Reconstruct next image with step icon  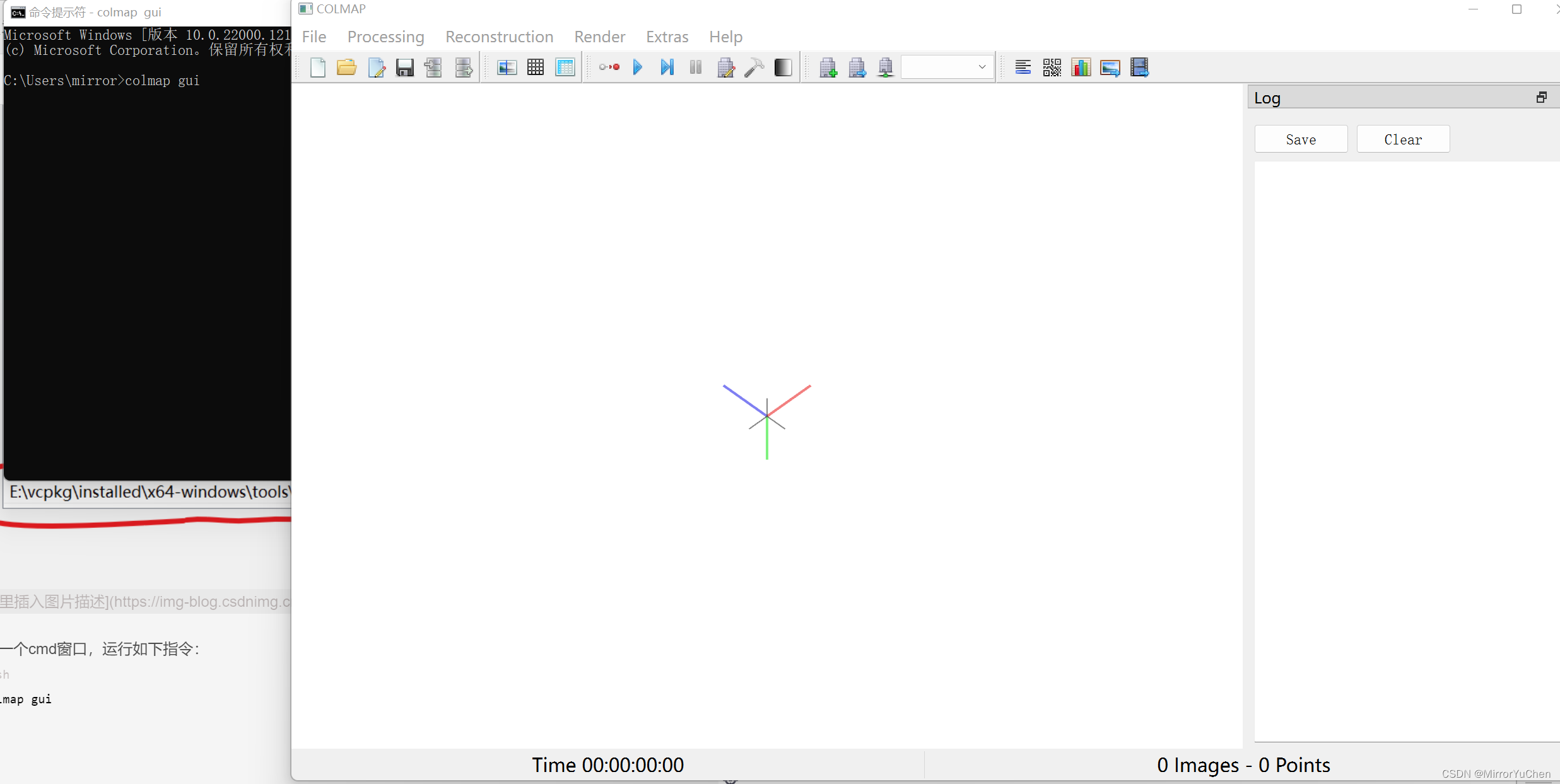pyautogui.click(x=667, y=67)
